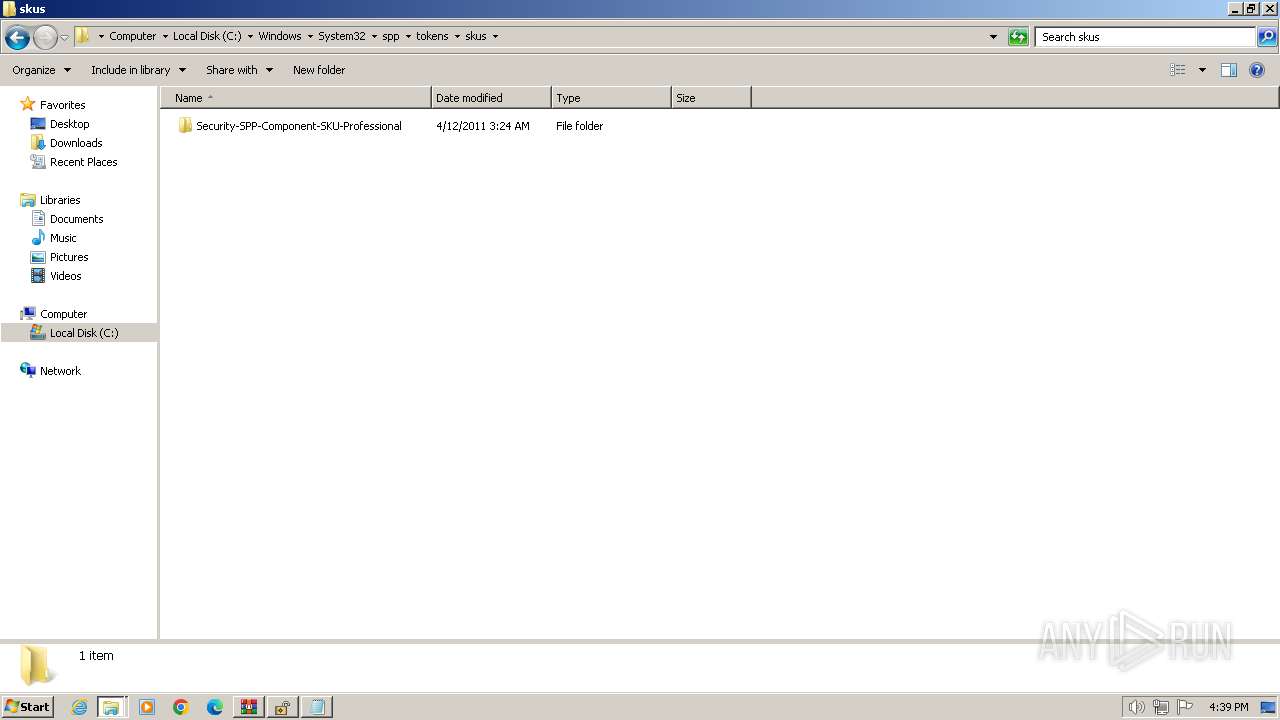Screen dimensions: 1280x720
Task: Toggle the preview pane button
Action: 1229,70
